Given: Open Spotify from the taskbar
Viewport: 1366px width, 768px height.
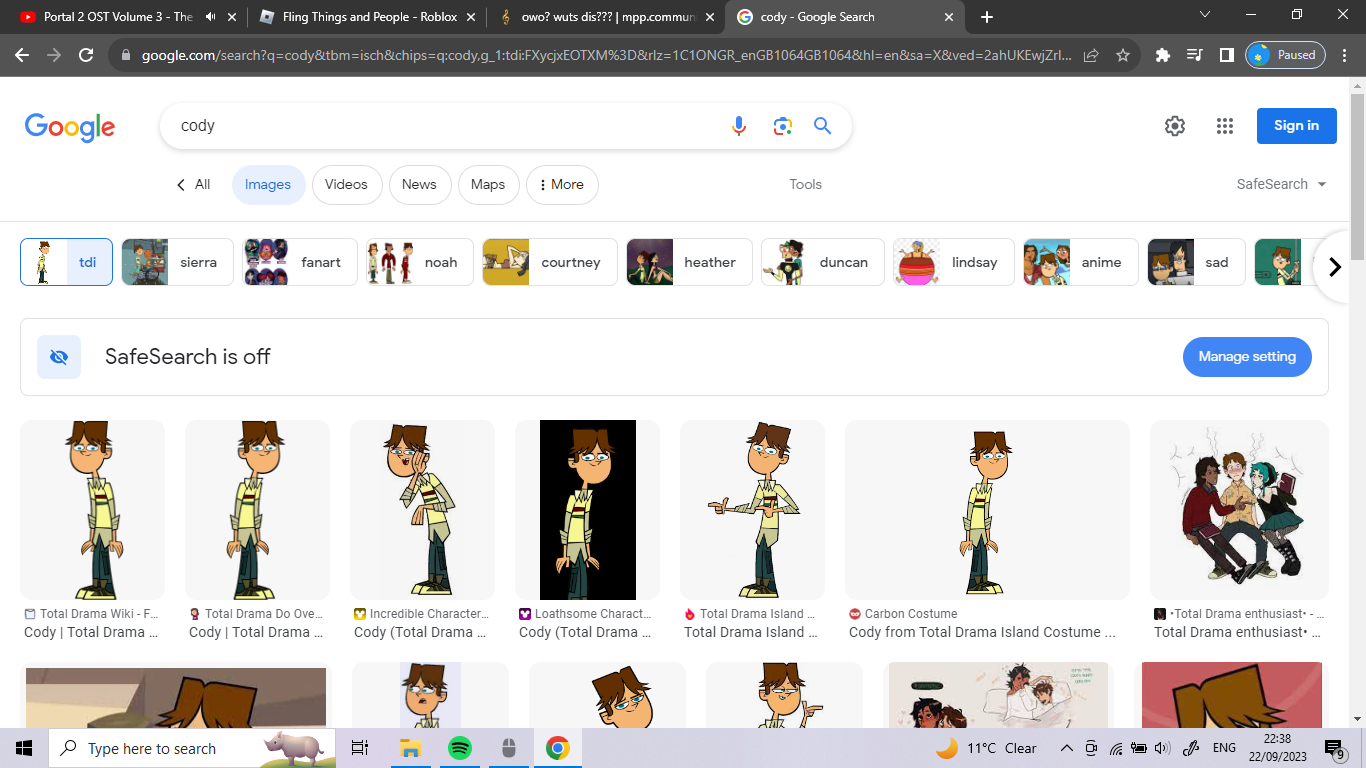Looking at the screenshot, I should (459, 748).
